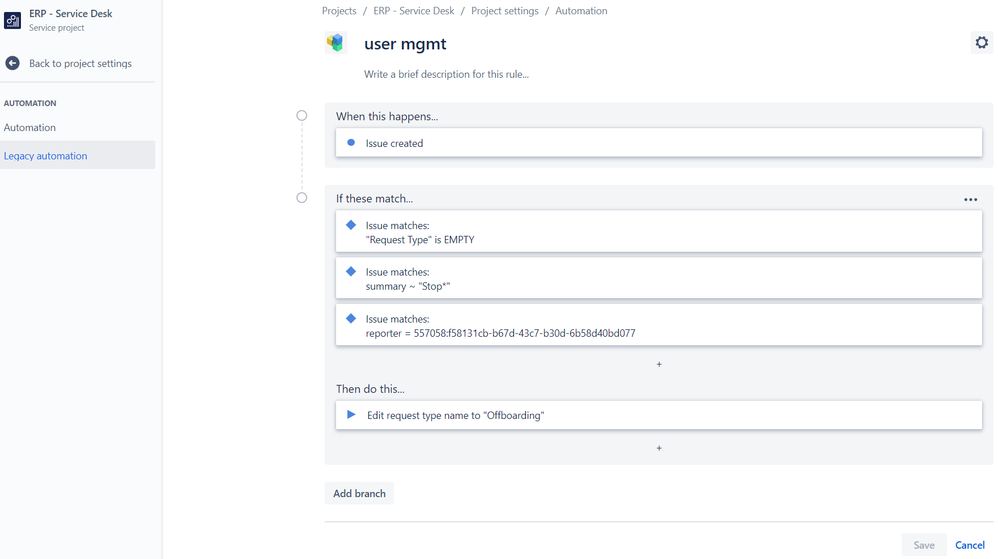Image resolution: width=998 pixels, height=559 pixels.
Task: Select the If these match timeline node
Action: point(302,197)
